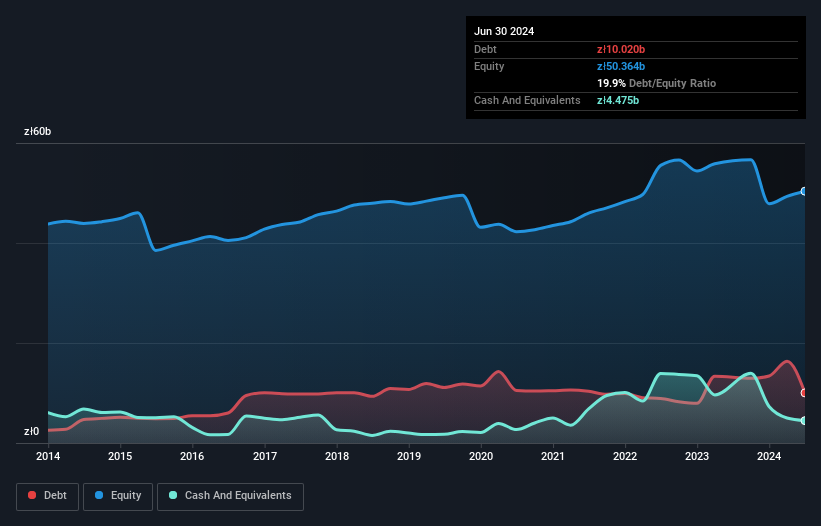Click the 2020 x-axis label
Viewport: 821px width, 526px height.
coord(481,456)
